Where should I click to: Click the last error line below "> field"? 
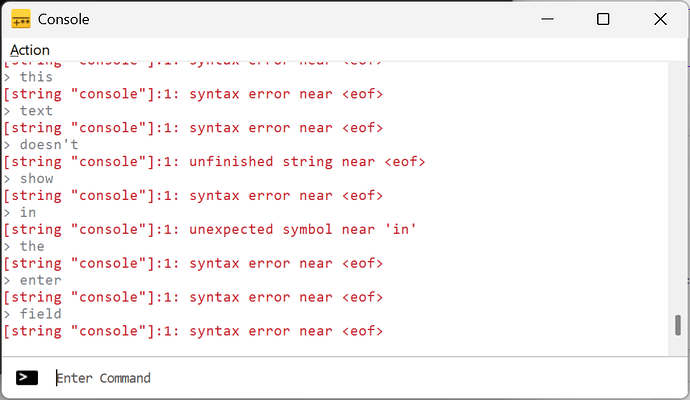pos(193,332)
